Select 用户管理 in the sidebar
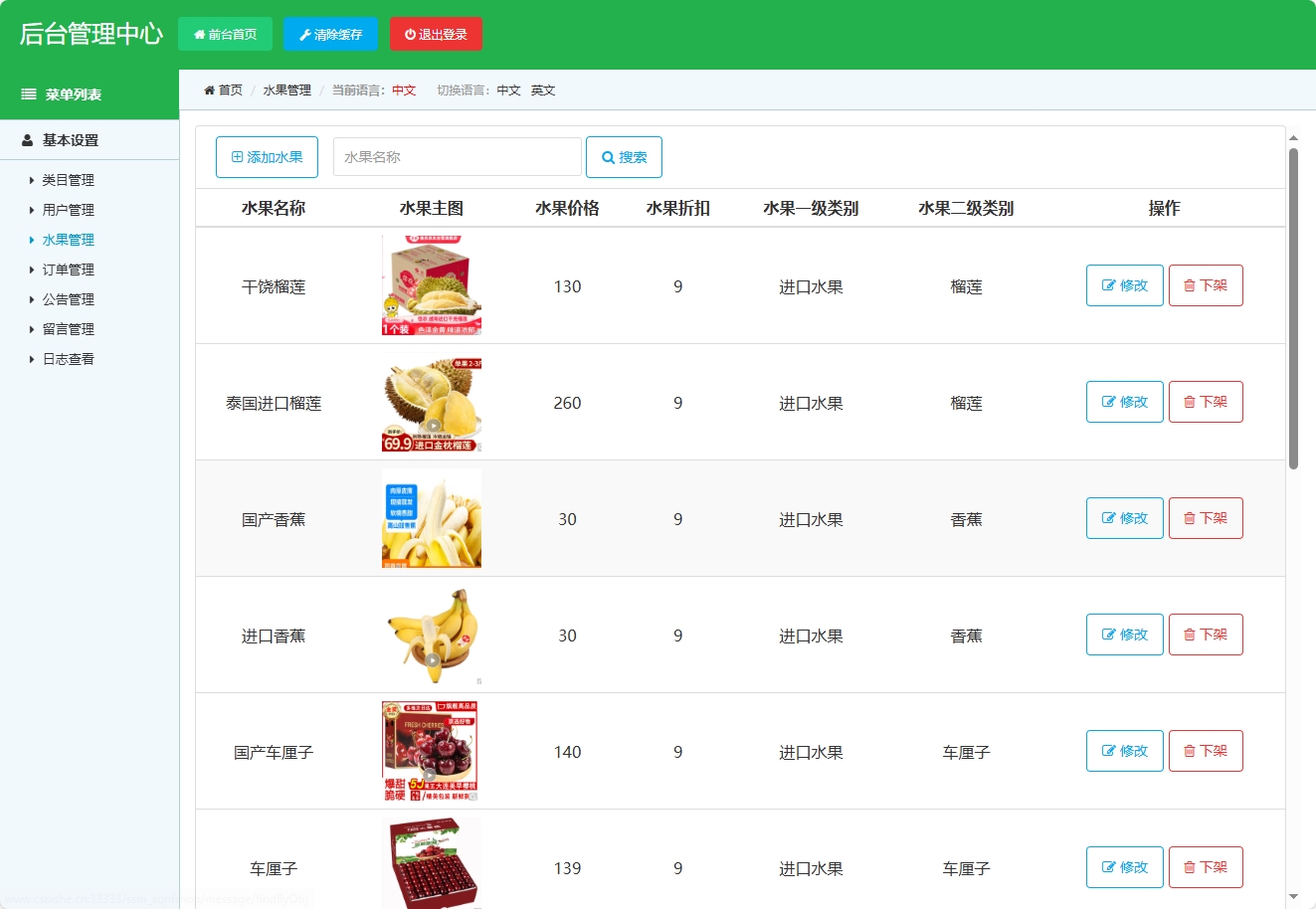The height and width of the screenshot is (909, 1316). pos(68,210)
